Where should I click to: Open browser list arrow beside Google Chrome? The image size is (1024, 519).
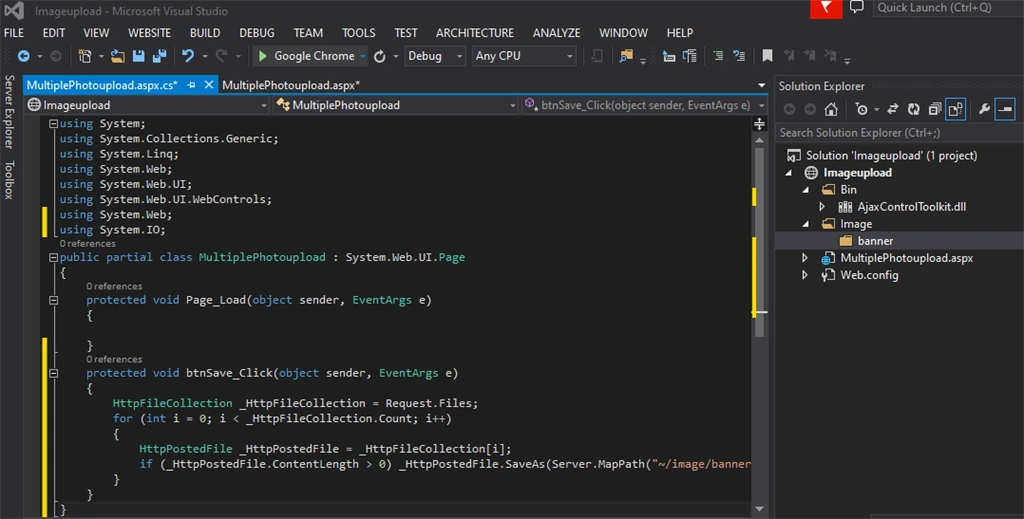coord(362,57)
